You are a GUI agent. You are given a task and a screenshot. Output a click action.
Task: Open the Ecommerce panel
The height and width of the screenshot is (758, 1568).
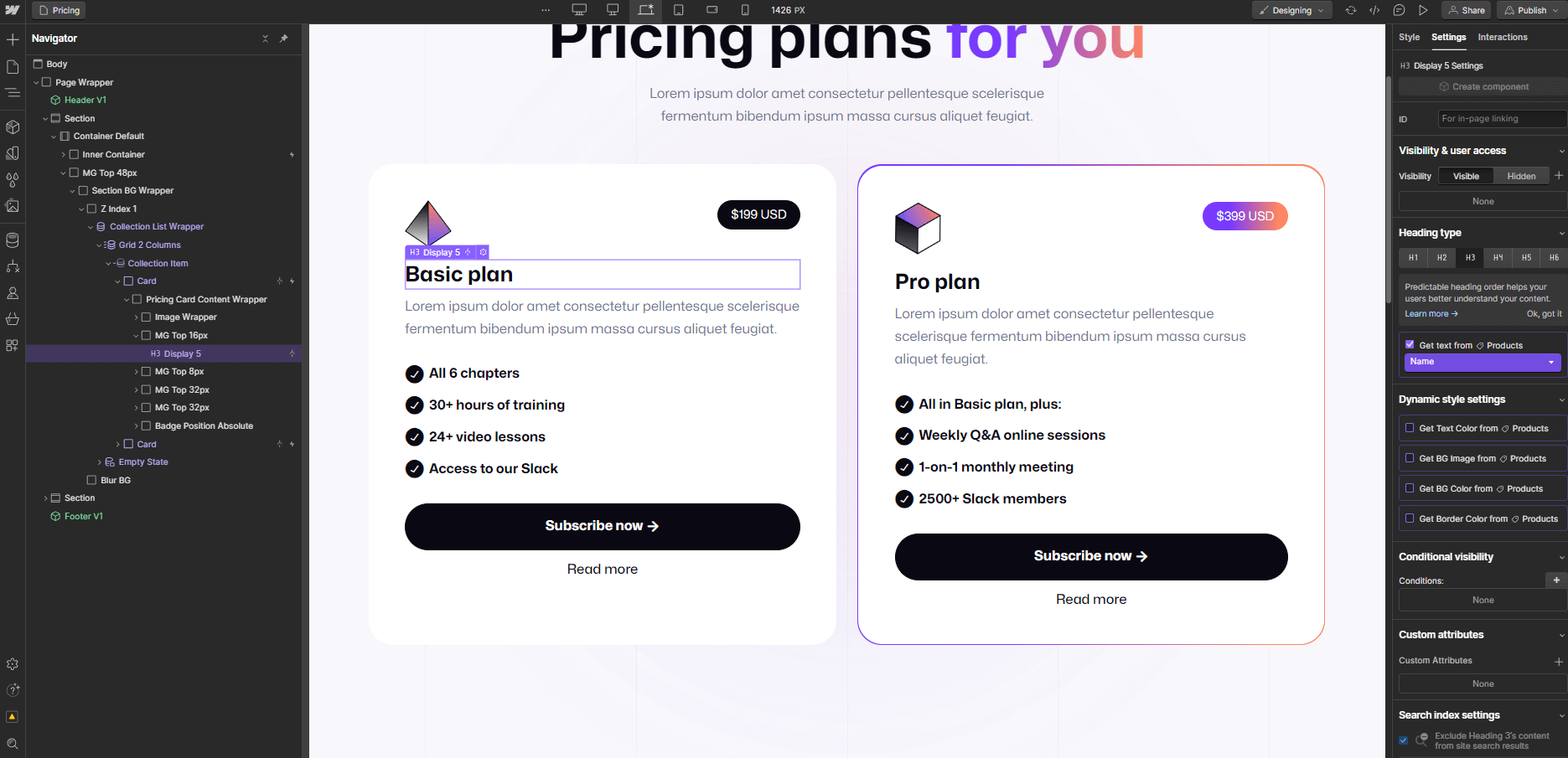tap(13, 318)
